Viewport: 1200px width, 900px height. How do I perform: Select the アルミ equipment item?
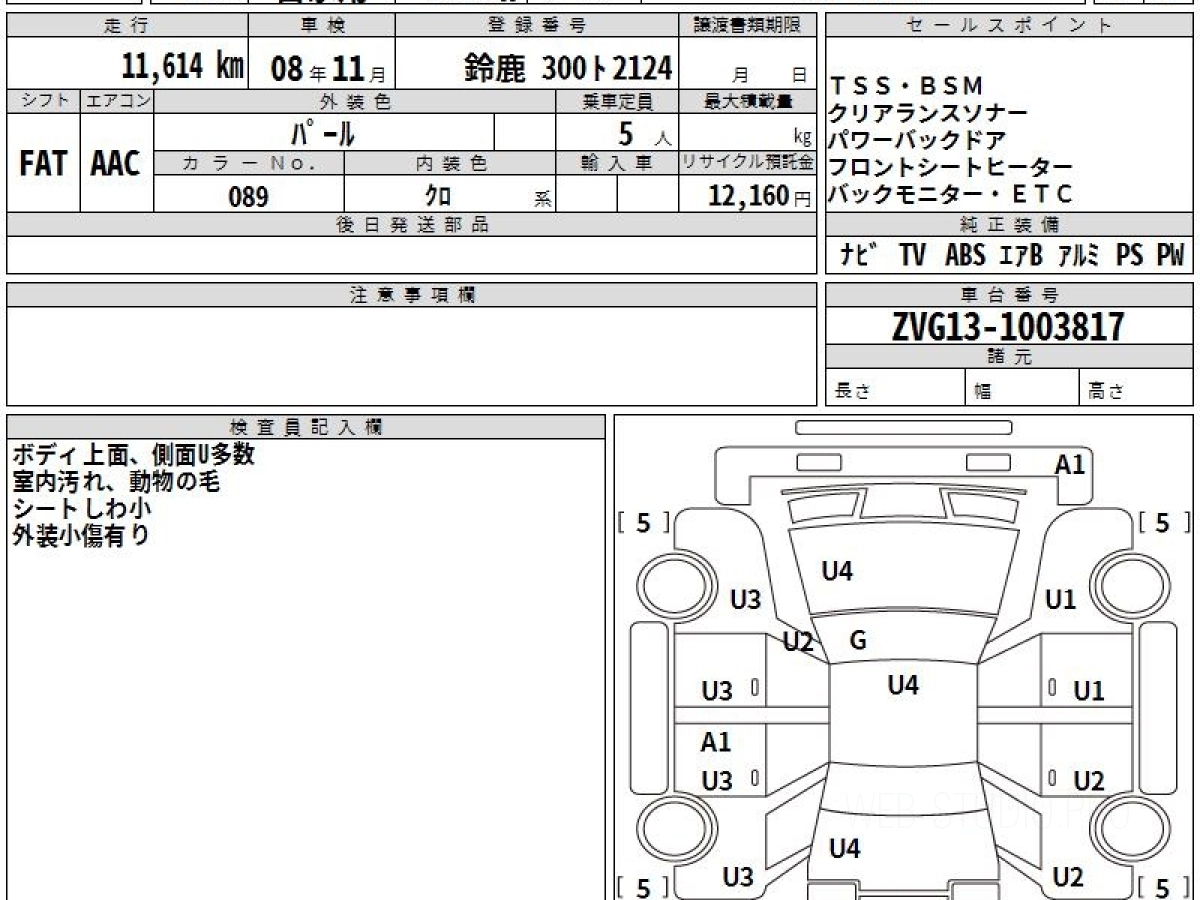point(1078,256)
